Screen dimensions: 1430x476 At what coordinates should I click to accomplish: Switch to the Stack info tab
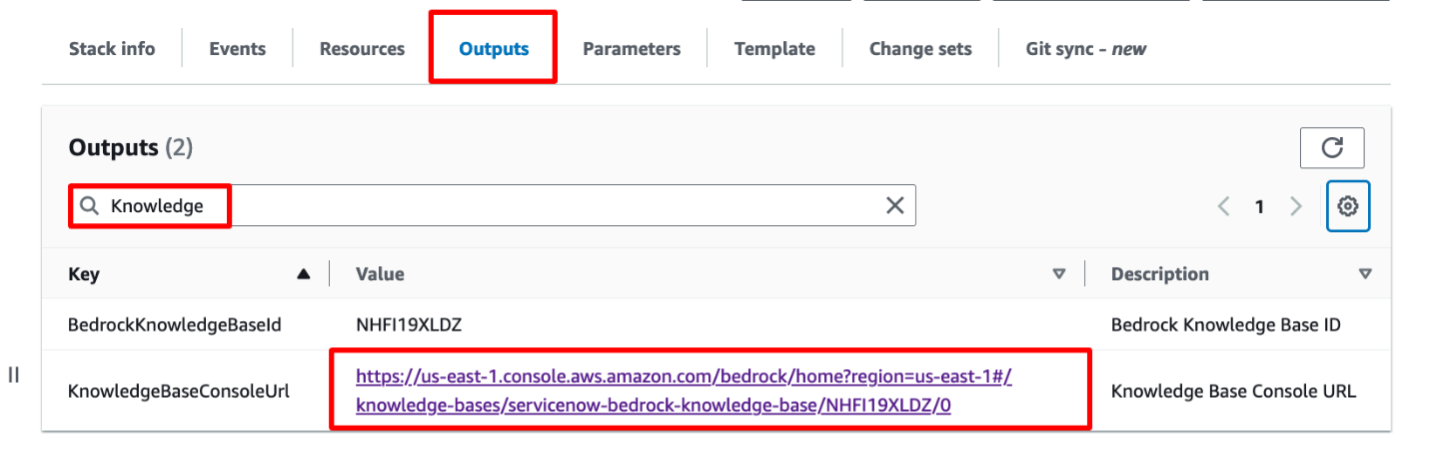[x=112, y=48]
